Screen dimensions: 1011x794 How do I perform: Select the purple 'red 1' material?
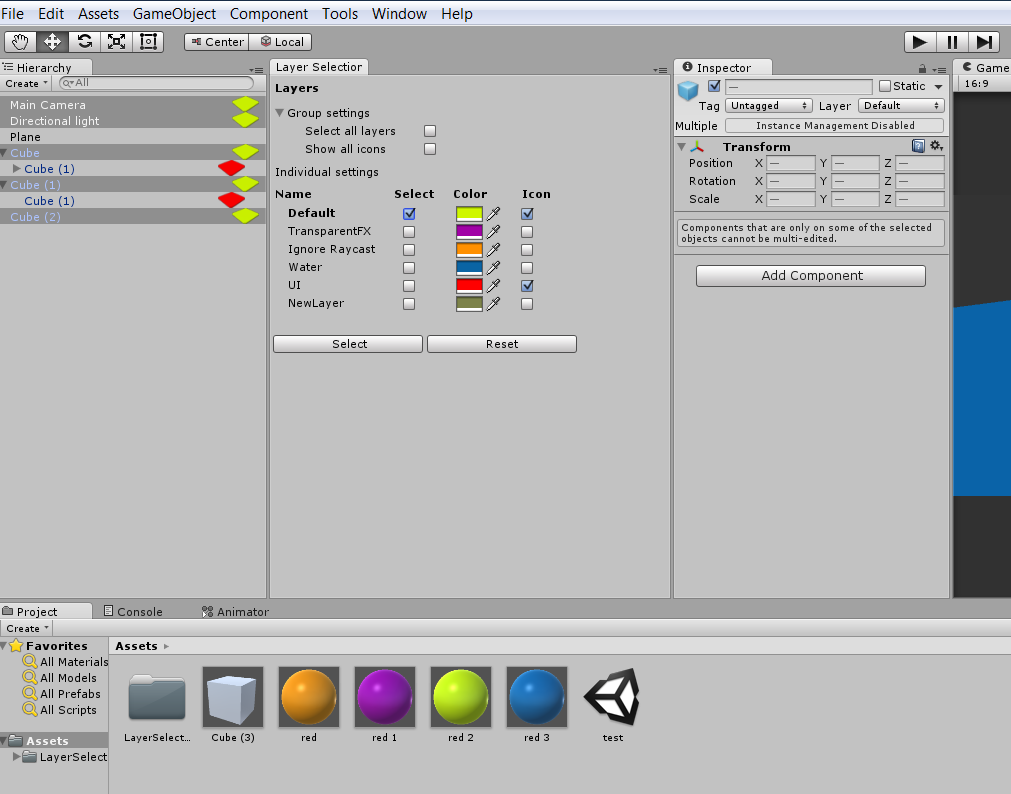pos(385,697)
